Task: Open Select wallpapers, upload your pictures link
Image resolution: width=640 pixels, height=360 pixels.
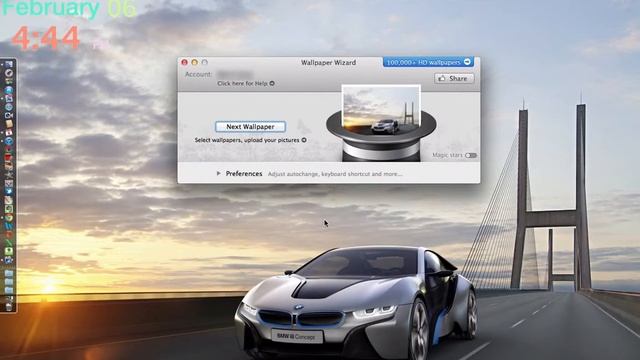Action: 250,140
